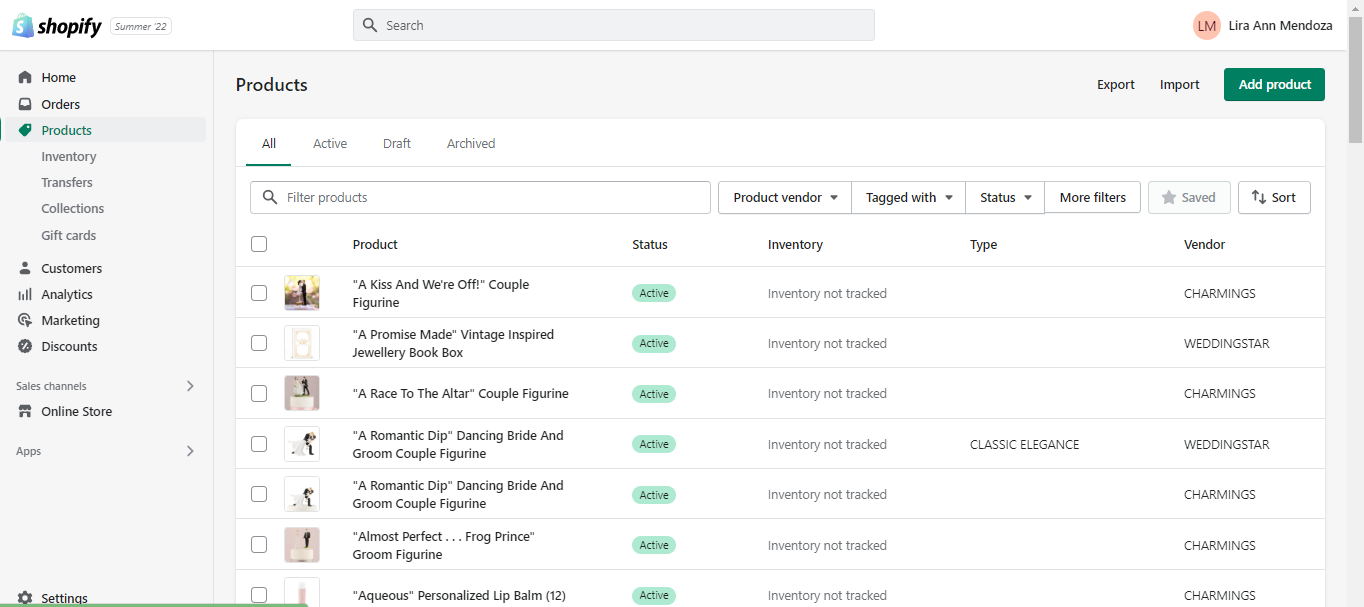The height and width of the screenshot is (607, 1364).
Task: Open thumbnail of "Almost Perfect Frog Prince" figurine
Action: point(302,545)
